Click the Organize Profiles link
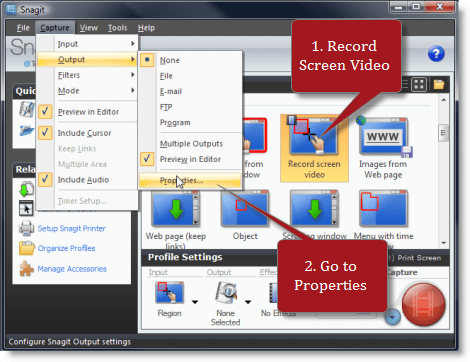 tap(66, 248)
